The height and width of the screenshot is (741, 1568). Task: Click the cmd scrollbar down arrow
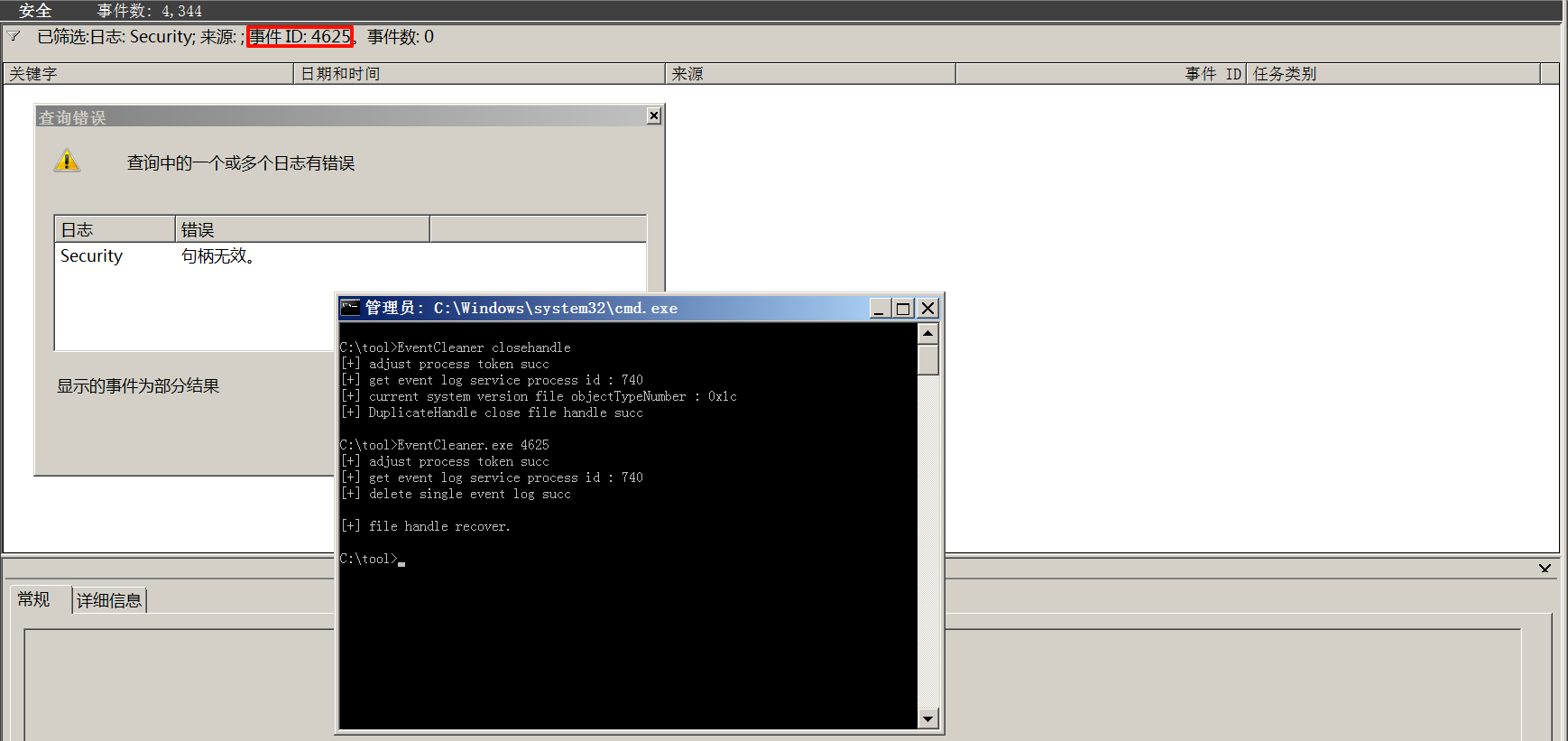[x=927, y=718]
